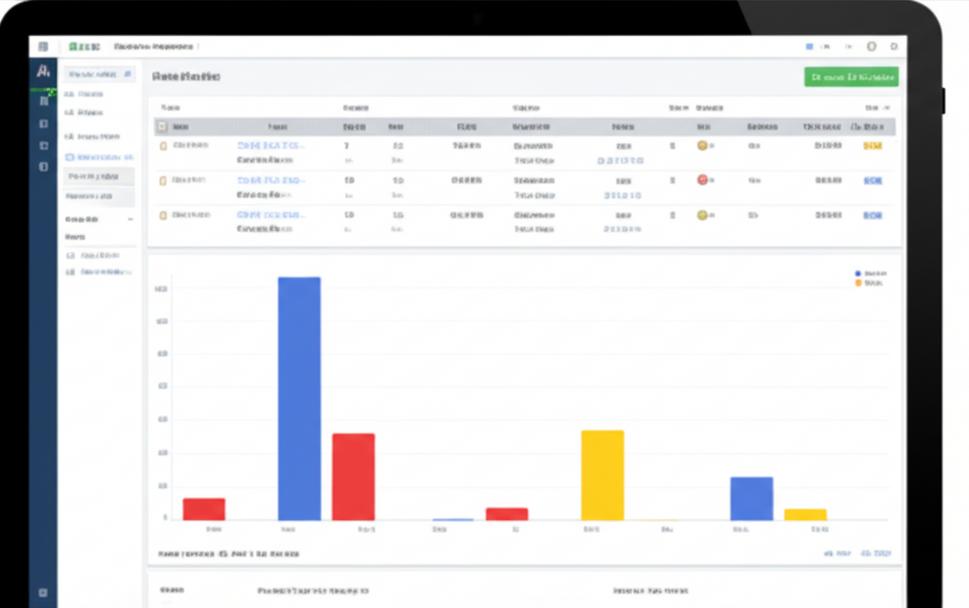The image size is (969, 608).
Task: Open the fourth icon in the dark sidebar
Action: (43, 167)
